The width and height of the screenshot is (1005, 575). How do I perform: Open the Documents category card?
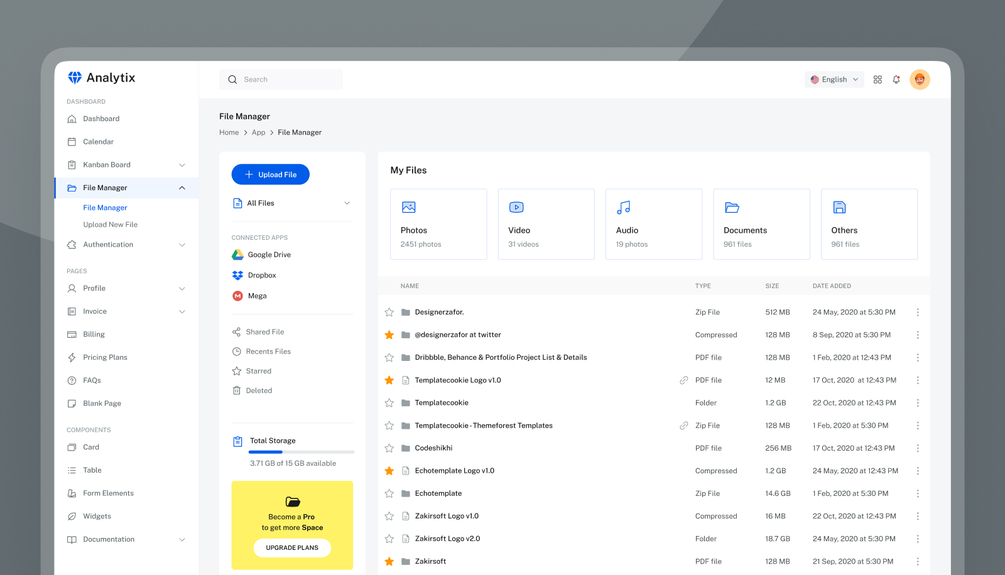[761, 224]
